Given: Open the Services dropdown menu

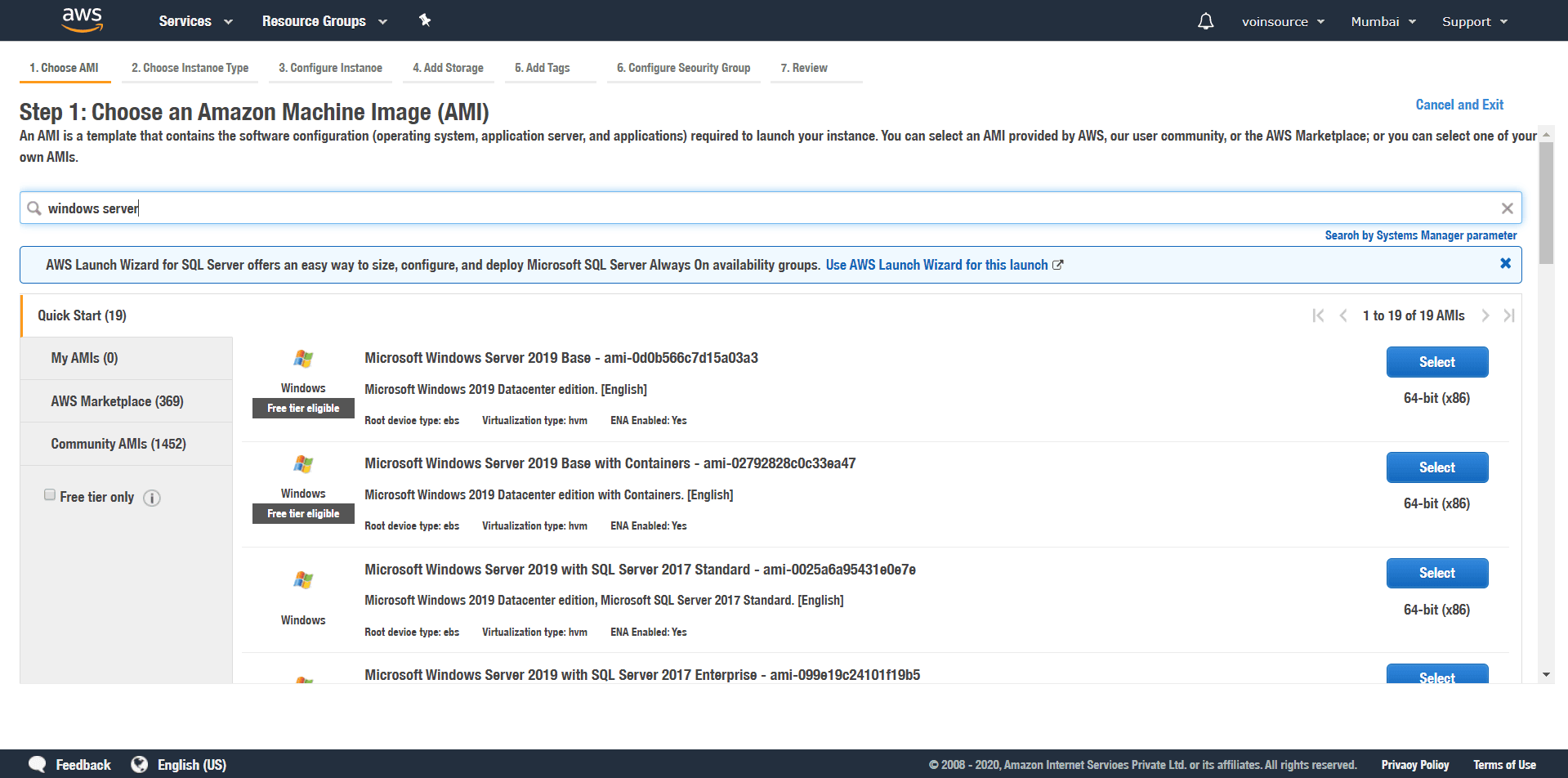Looking at the screenshot, I should (195, 21).
